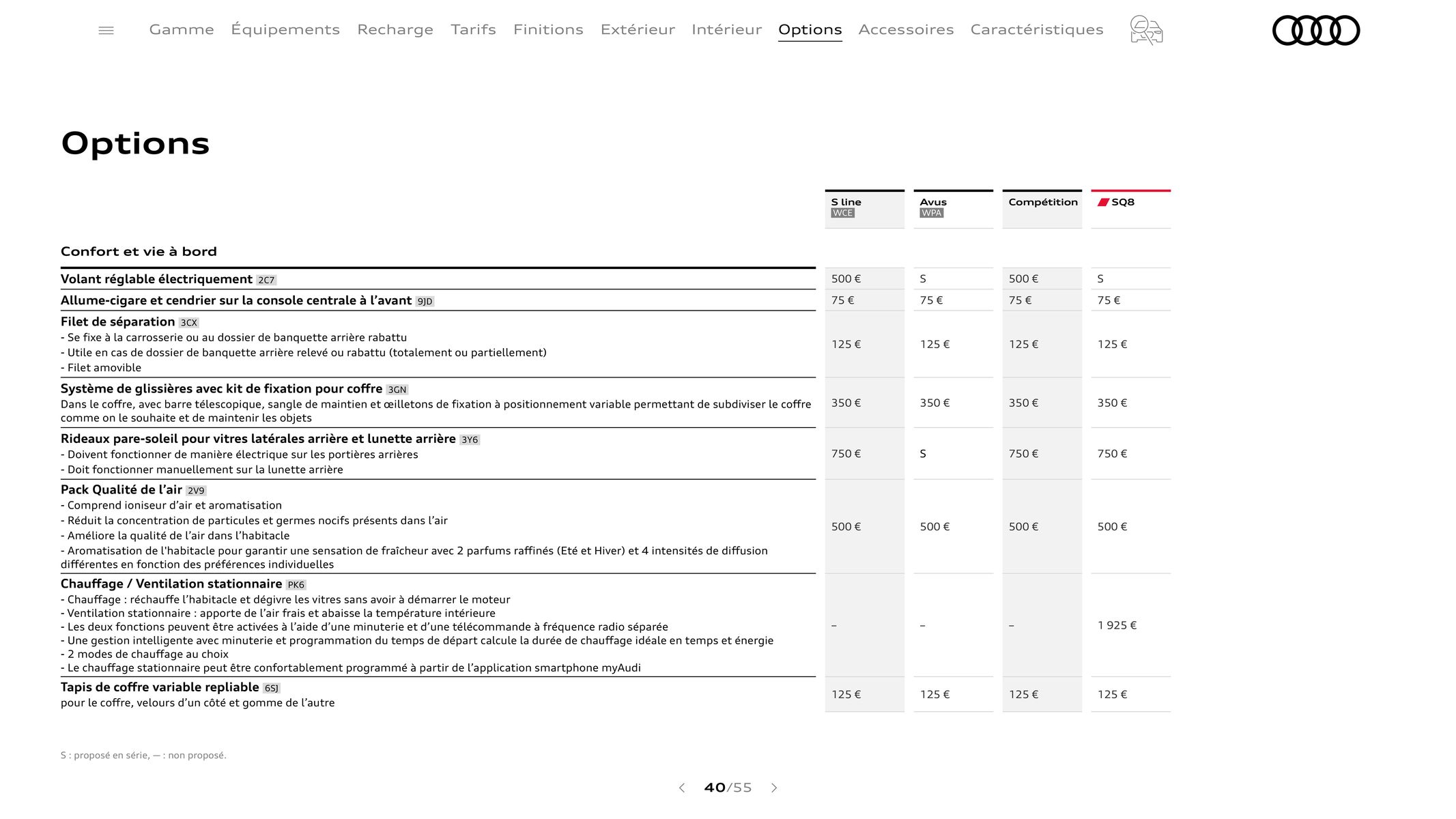Click the WCE code badge
Image resolution: width=1456 pixels, height=819 pixels.
click(842, 213)
